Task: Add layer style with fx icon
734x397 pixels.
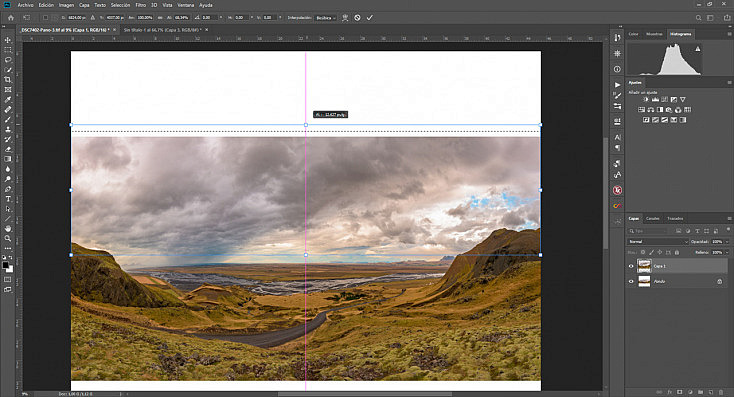Action: (670, 392)
